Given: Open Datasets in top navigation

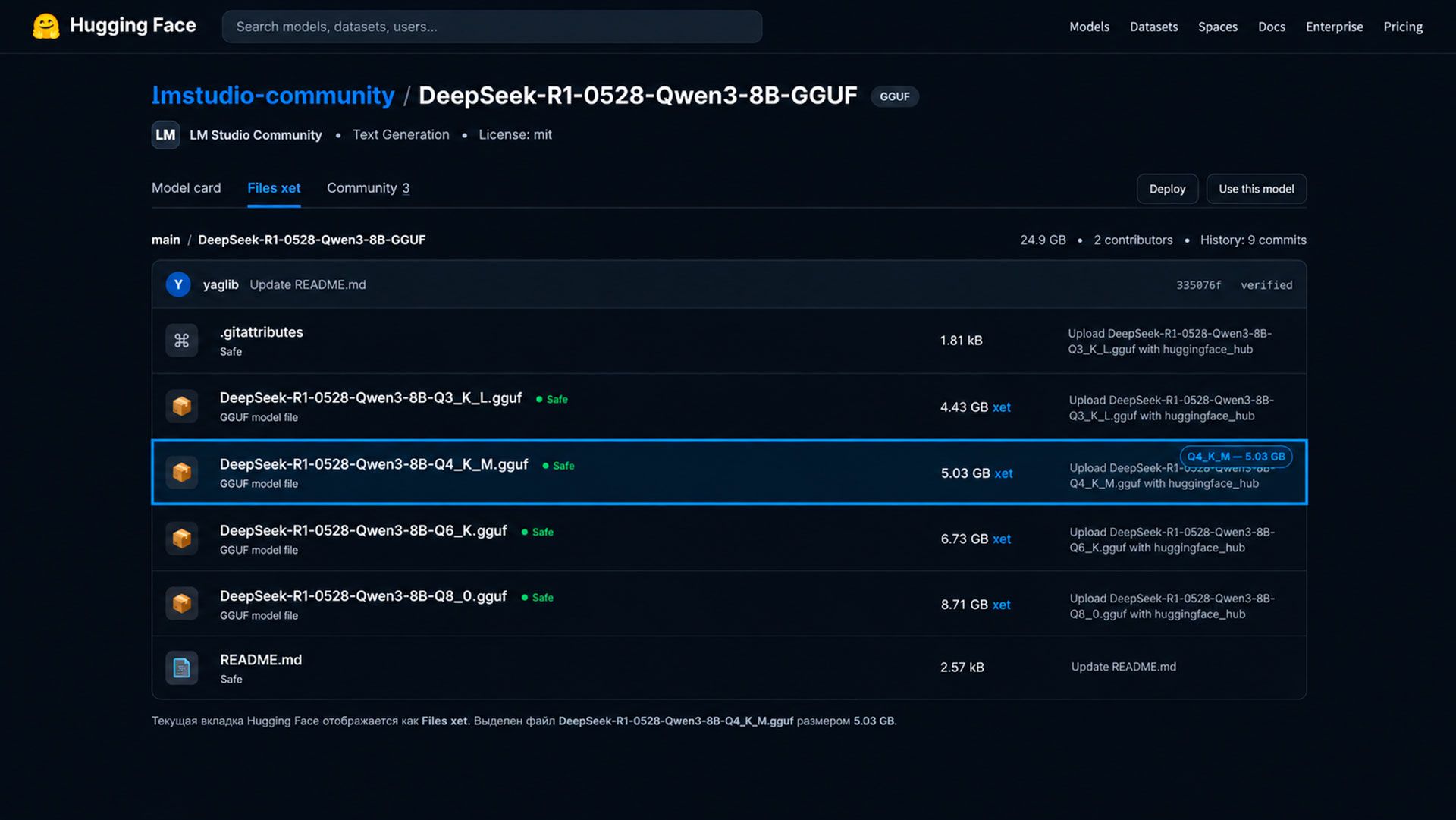Looking at the screenshot, I should (1153, 27).
